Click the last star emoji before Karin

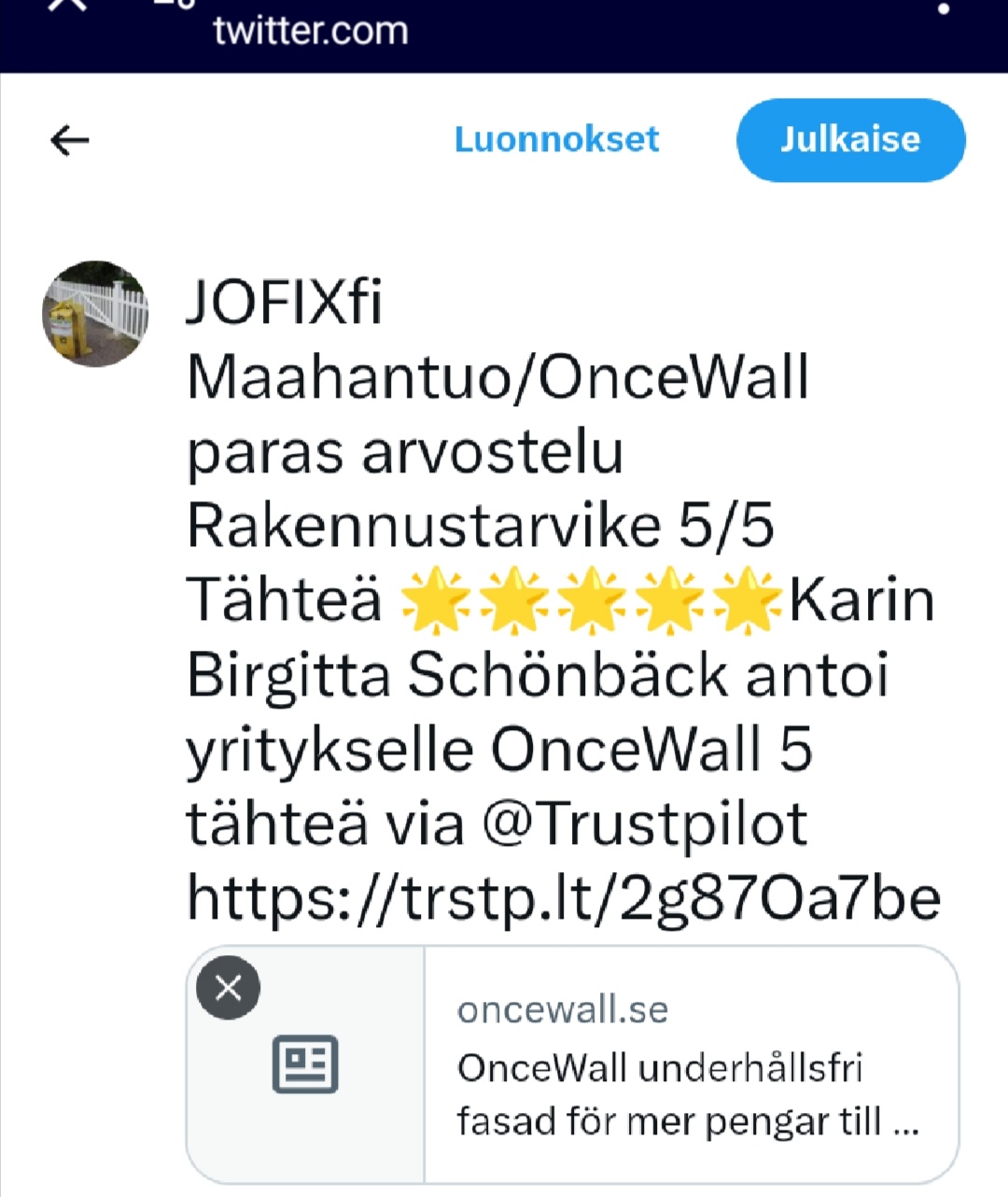pyautogui.click(x=747, y=600)
